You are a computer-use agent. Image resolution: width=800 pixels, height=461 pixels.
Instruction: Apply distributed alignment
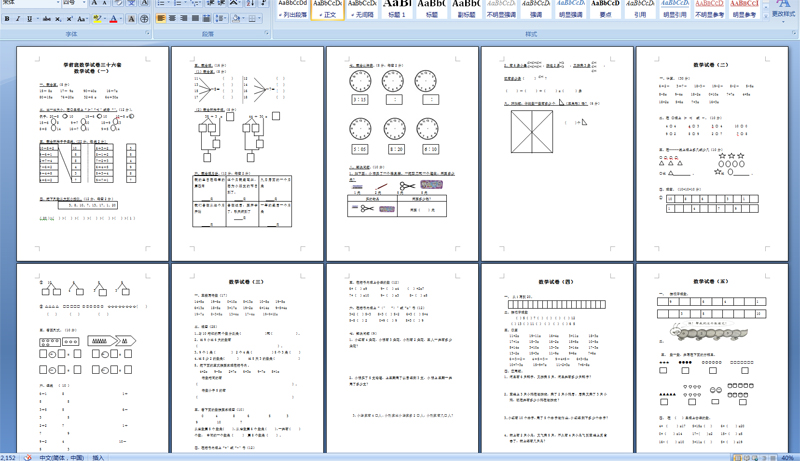206,18
